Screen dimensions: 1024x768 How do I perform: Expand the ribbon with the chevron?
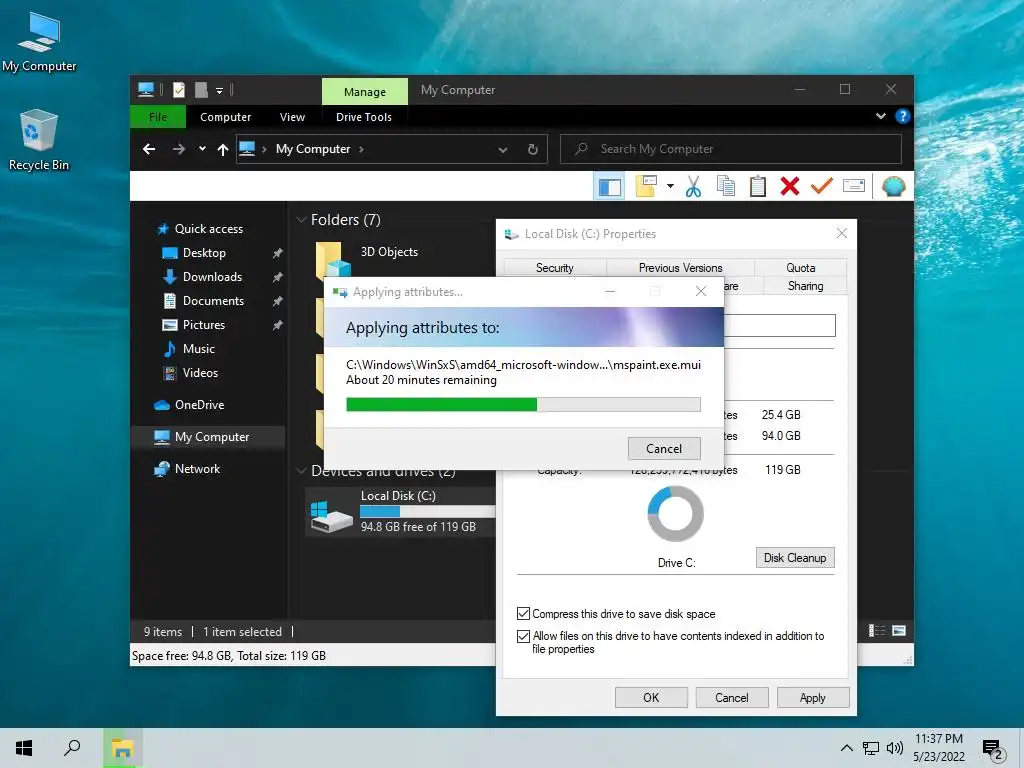pyautogui.click(x=881, y=116)
